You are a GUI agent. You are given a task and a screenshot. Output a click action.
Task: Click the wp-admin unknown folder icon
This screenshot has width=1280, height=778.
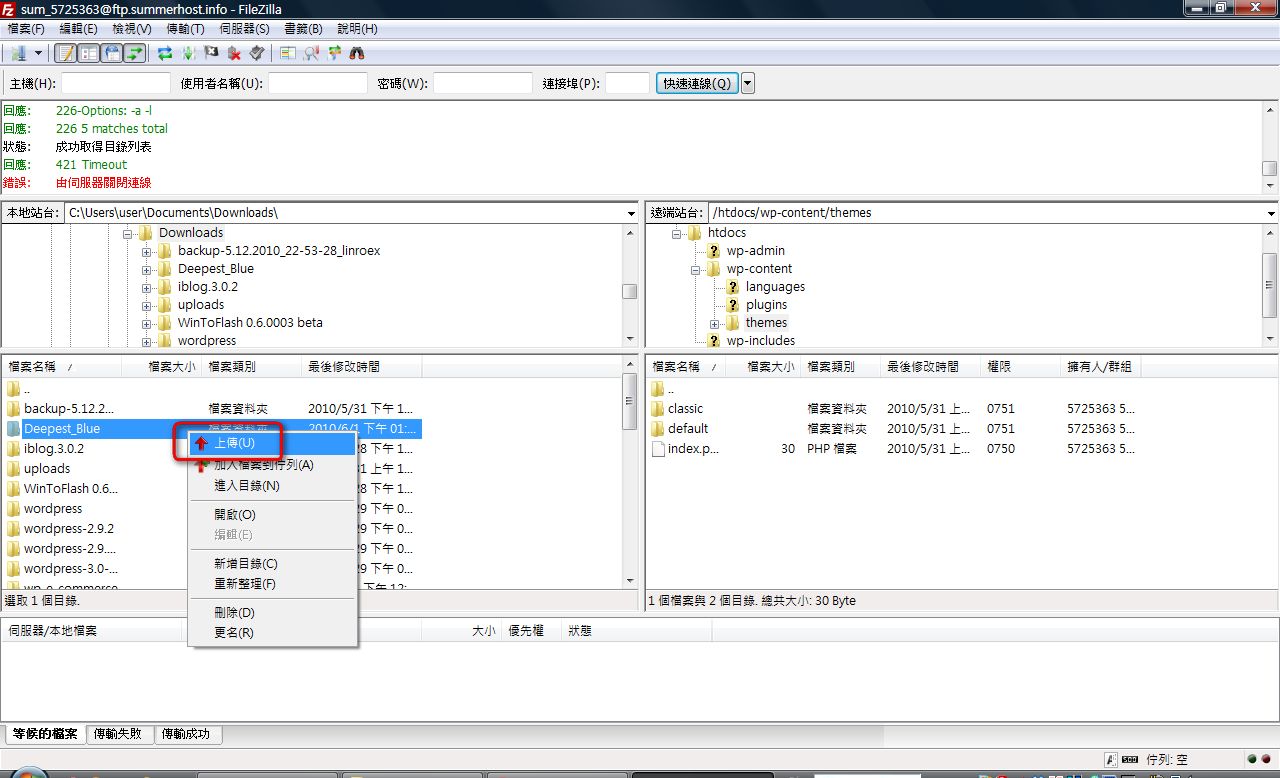point(714,250)
